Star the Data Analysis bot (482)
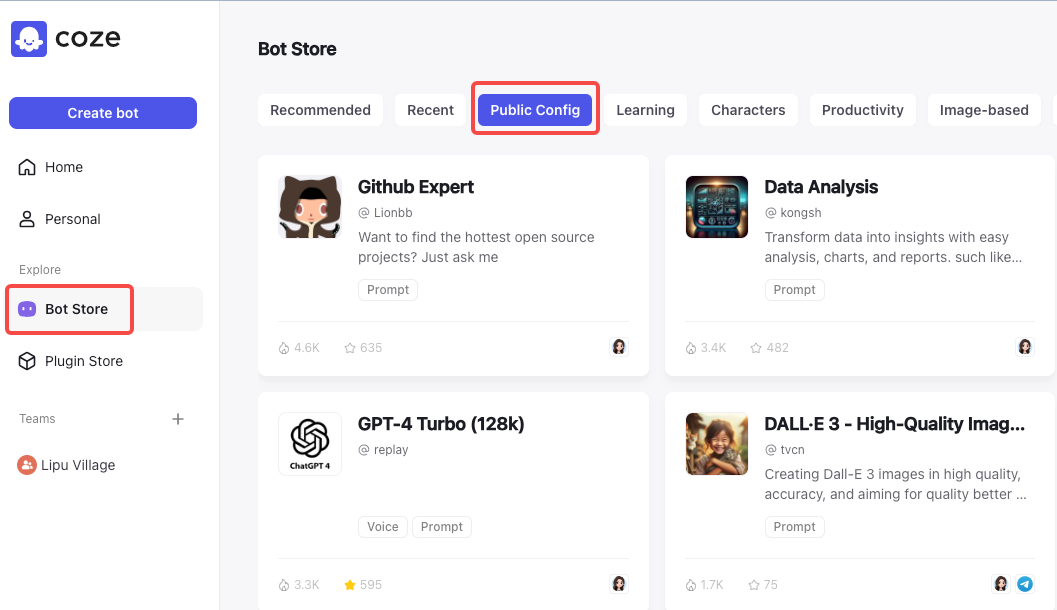The width and height of the screenshot is (1057, 610). click(756, 348)
